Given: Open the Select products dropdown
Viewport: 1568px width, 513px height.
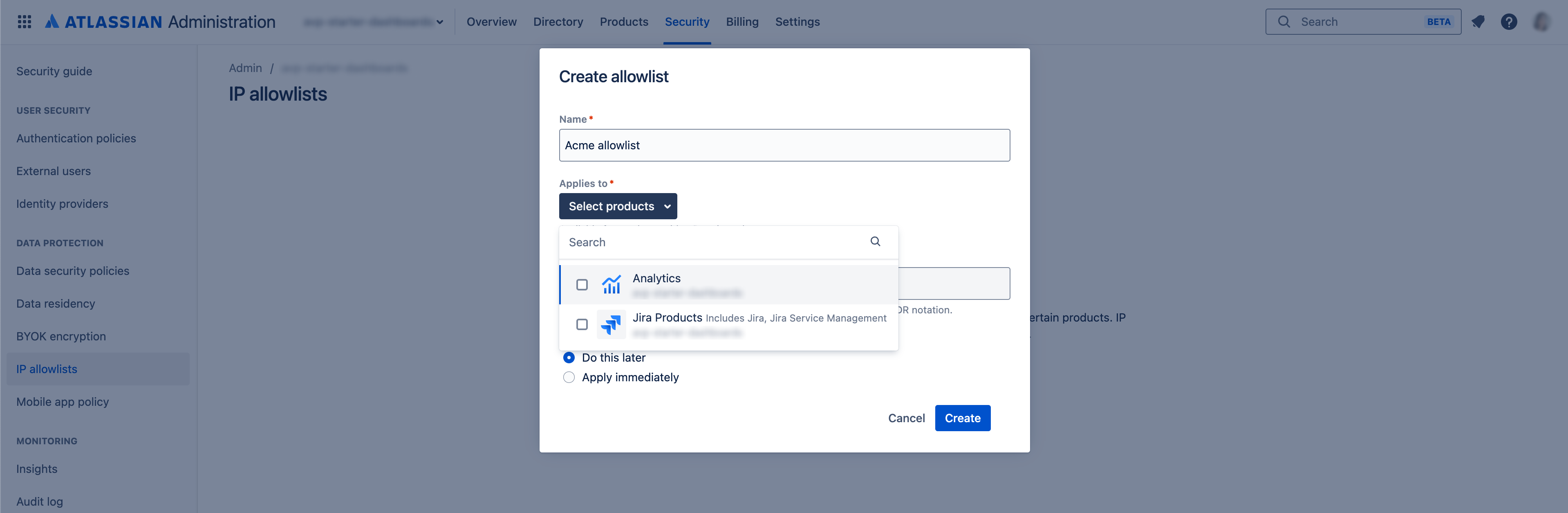Looking at the screenshot, I should point(618,206).
